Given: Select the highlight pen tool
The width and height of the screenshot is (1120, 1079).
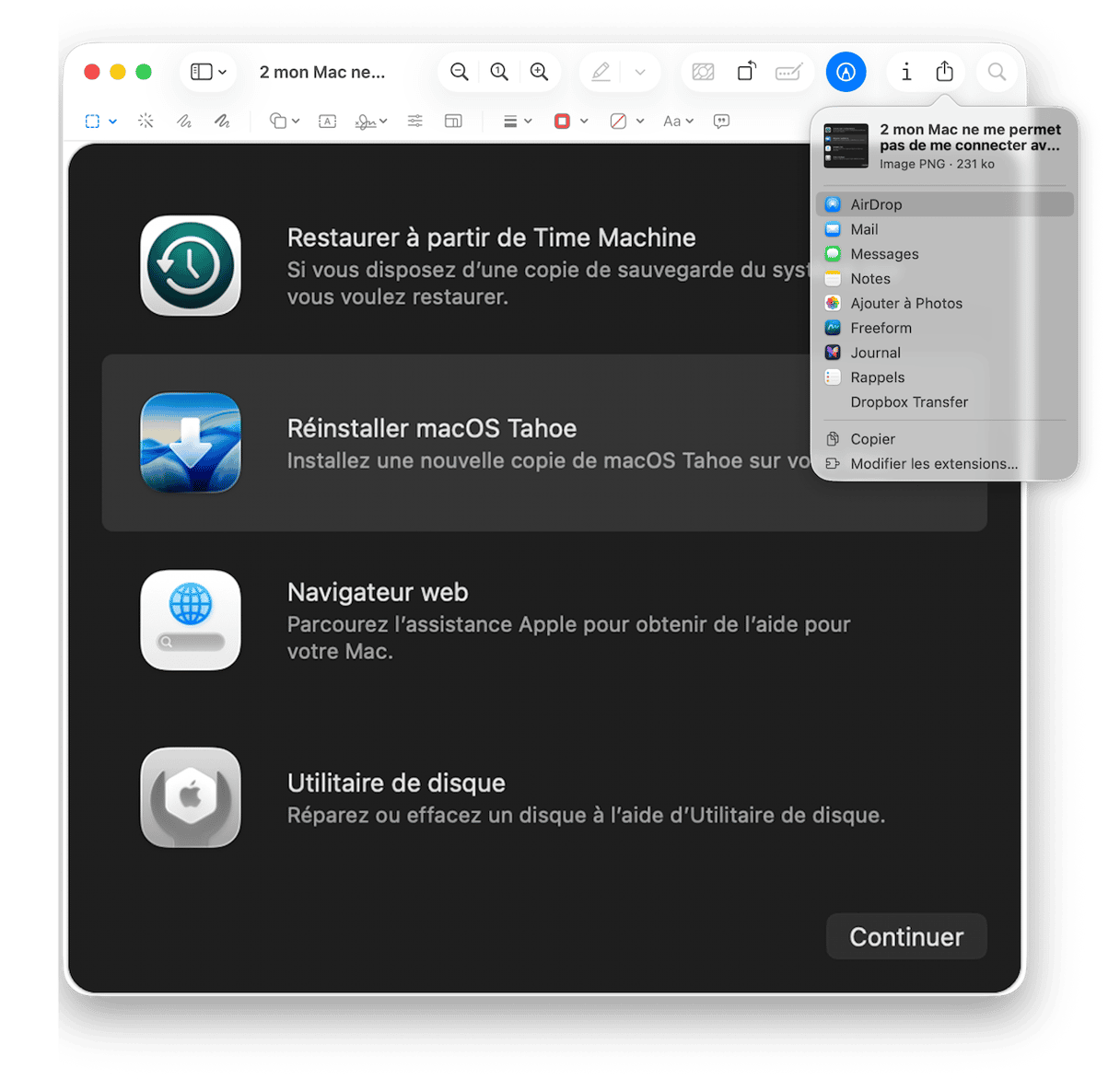Looking at the screenshot, I should point(601,72).
